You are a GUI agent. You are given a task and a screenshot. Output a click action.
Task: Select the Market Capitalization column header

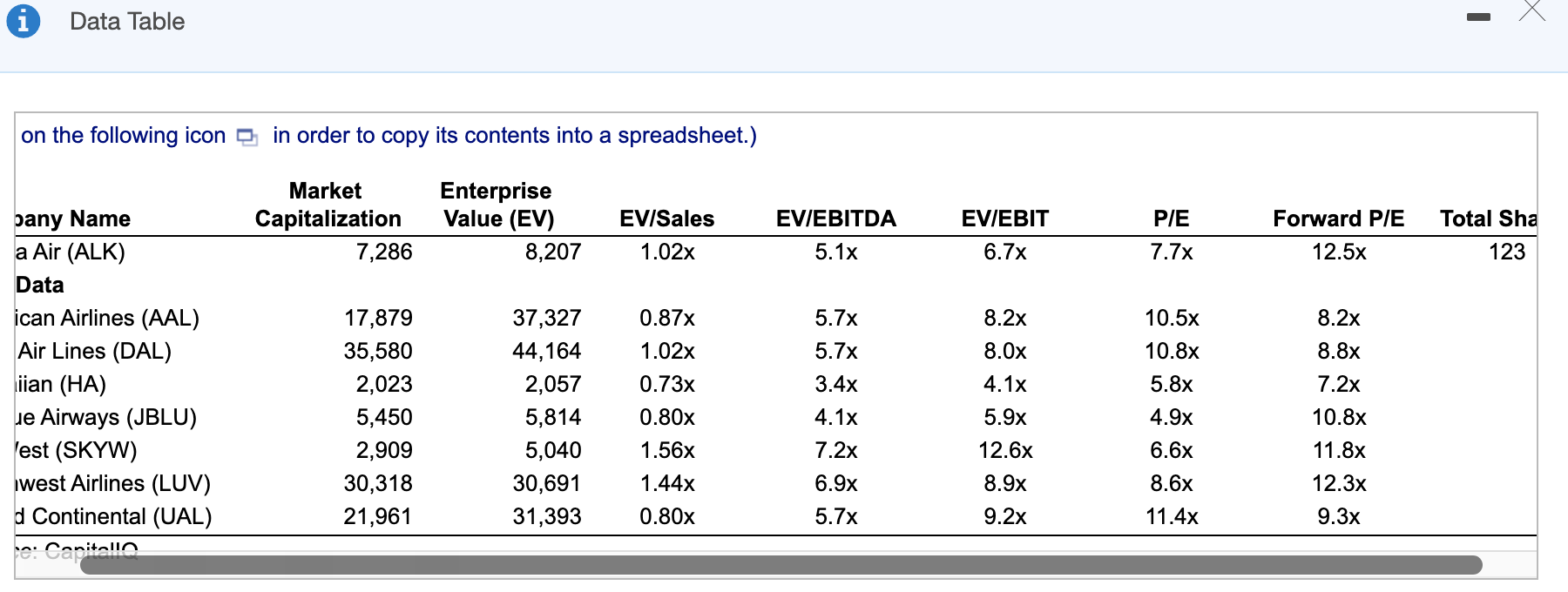click(x=328, y=205)
